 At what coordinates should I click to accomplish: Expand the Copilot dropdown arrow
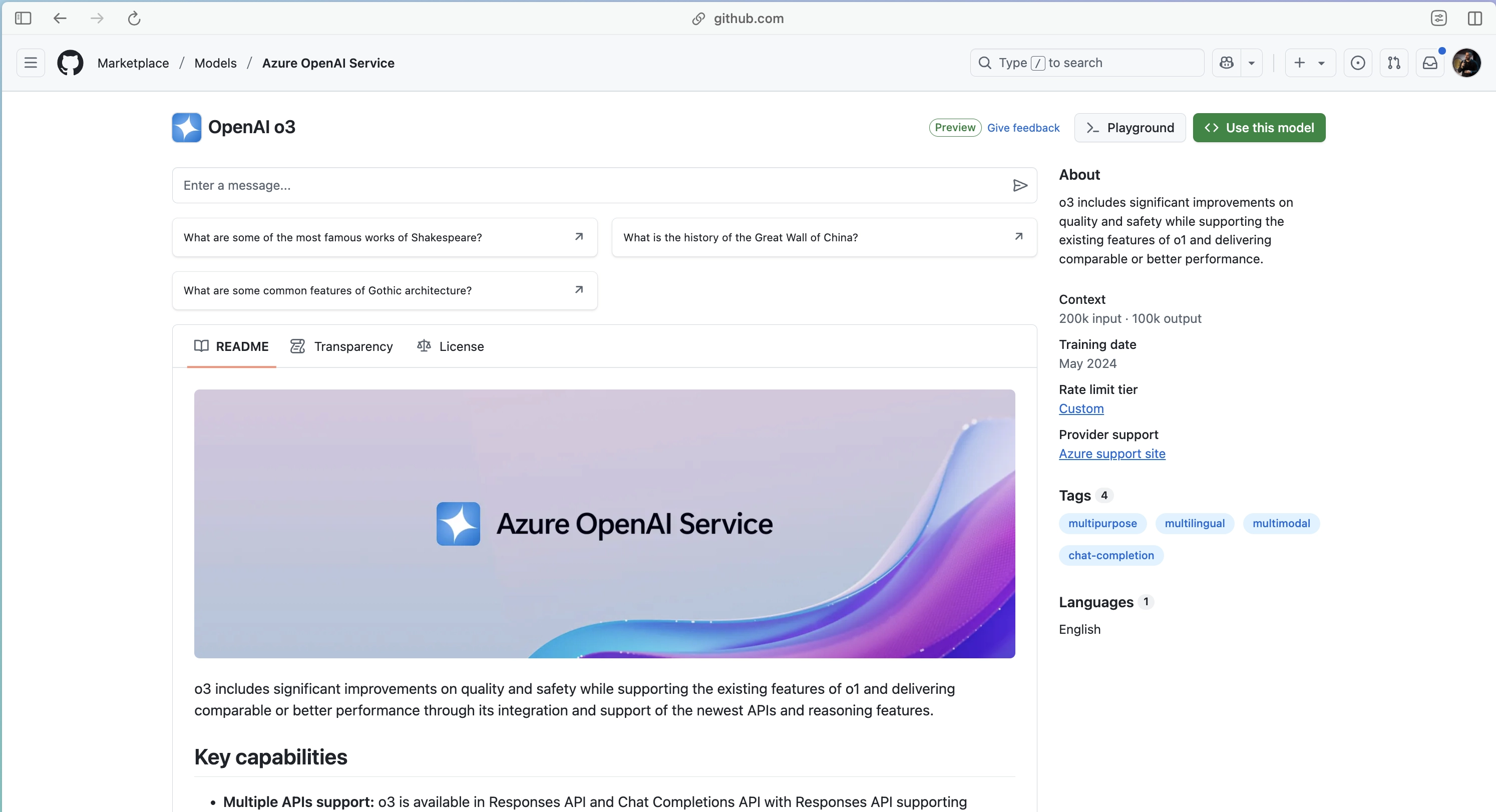point(1252,63)
